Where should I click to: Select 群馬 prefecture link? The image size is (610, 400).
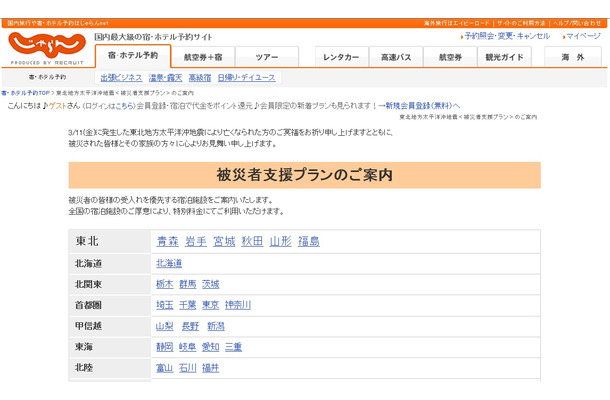point(188,284)
